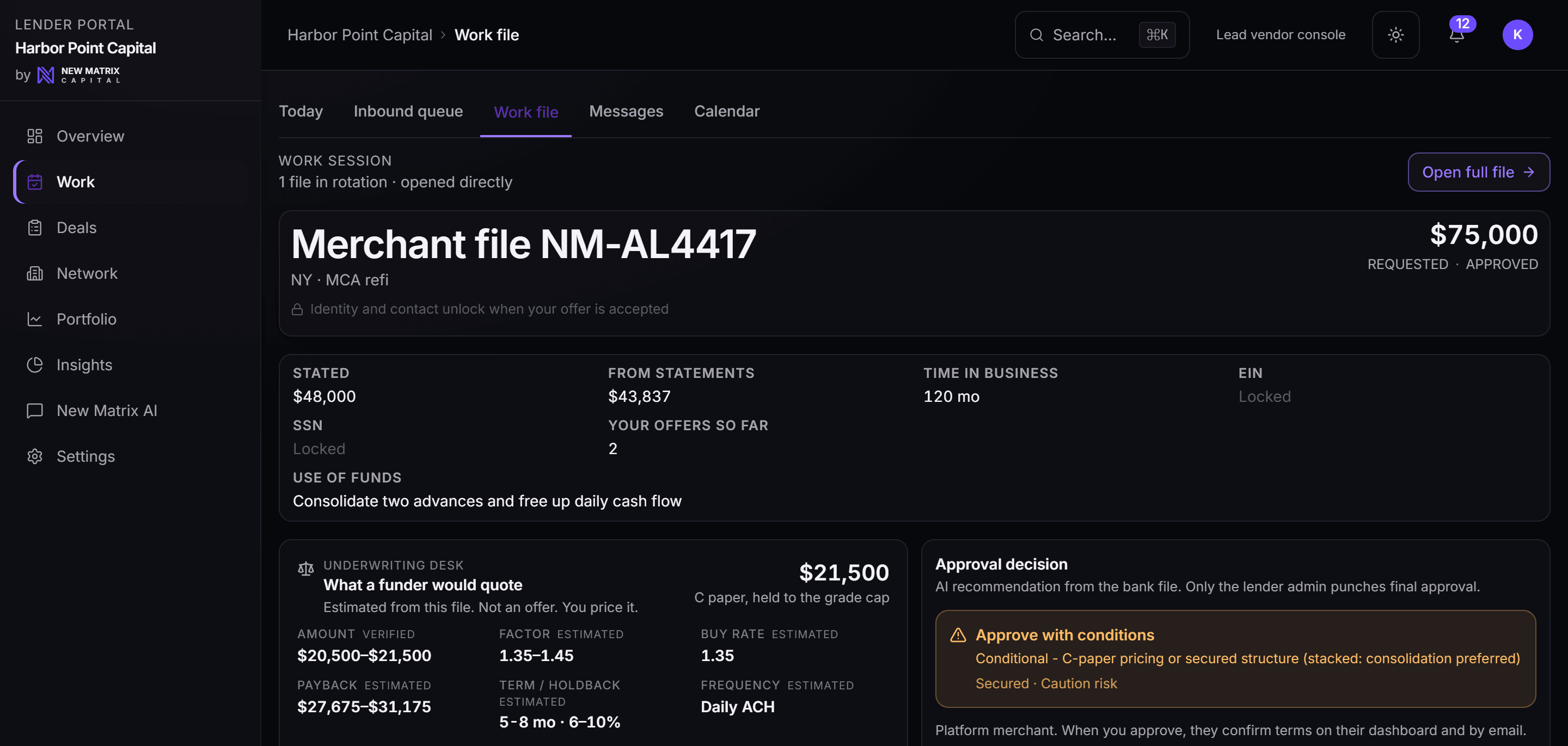
Task: Click the search magnifier icon
Action: [1036, 35]
